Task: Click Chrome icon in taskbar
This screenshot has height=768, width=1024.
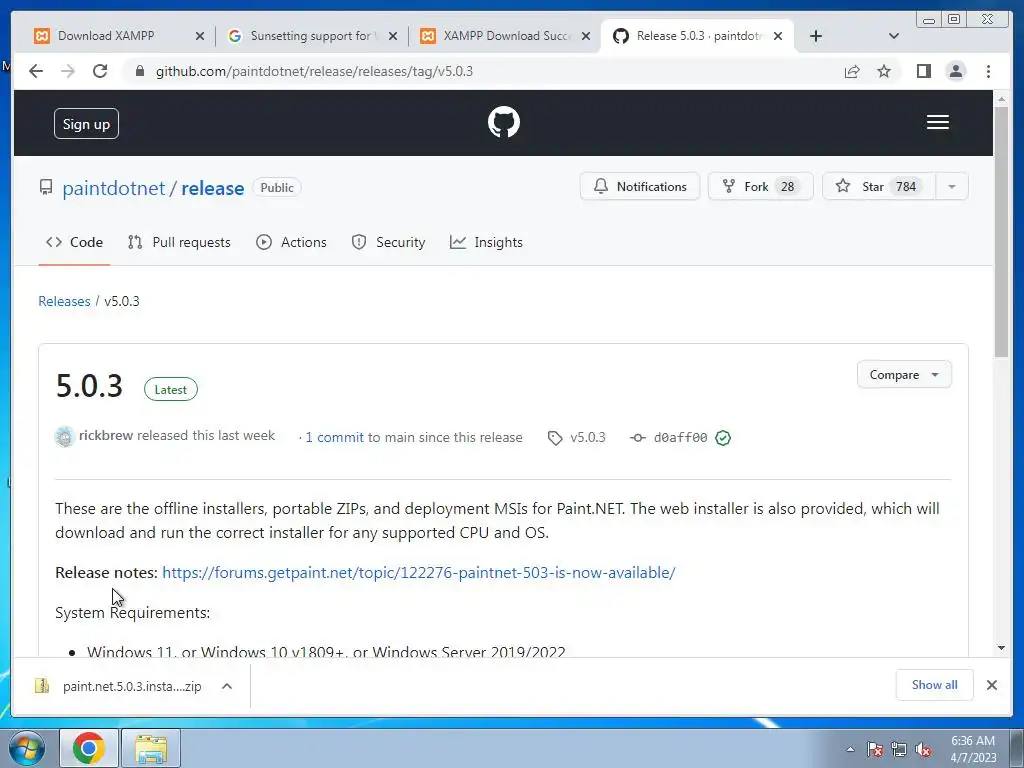Action: pos(89,748)
